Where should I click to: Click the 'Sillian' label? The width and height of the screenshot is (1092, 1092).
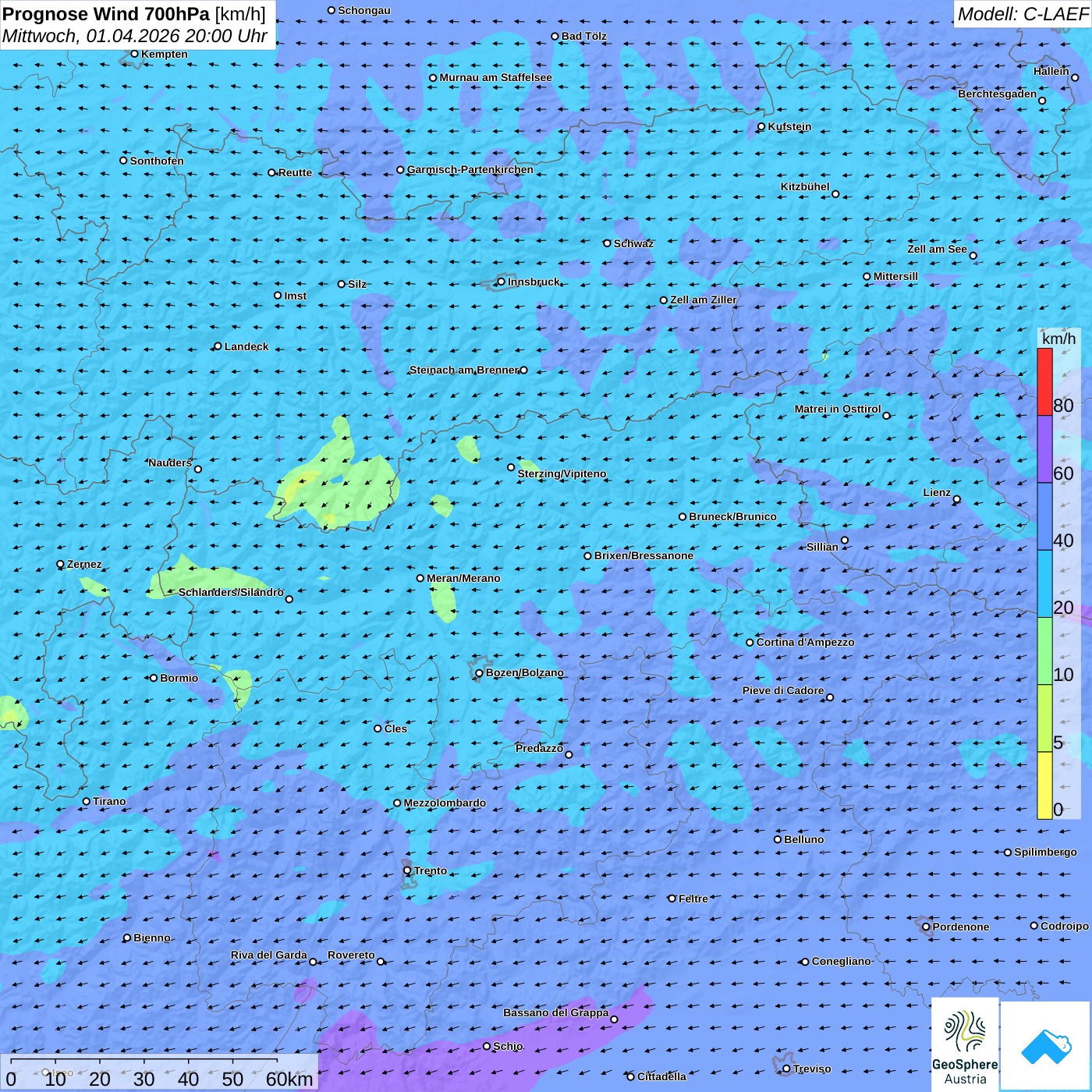pos(822,547)
